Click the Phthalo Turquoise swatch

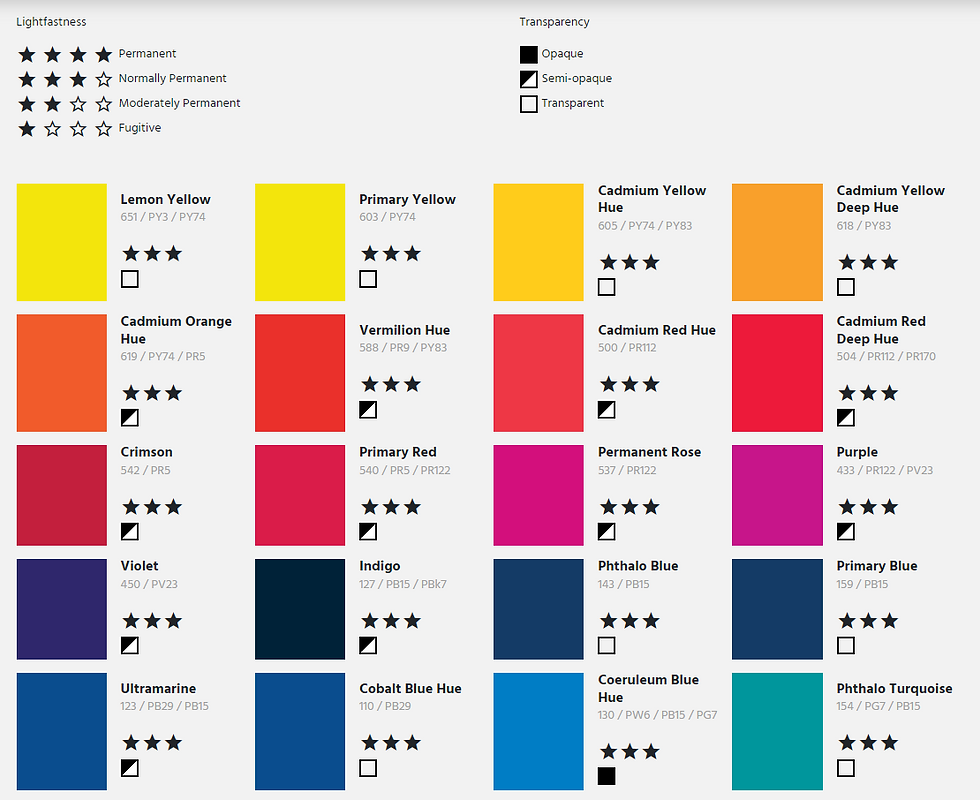(777, 731)
